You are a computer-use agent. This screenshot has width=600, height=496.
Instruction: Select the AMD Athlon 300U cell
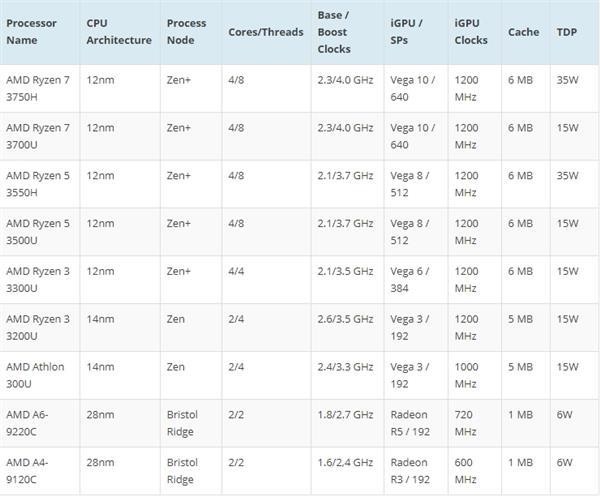point(36,375)
